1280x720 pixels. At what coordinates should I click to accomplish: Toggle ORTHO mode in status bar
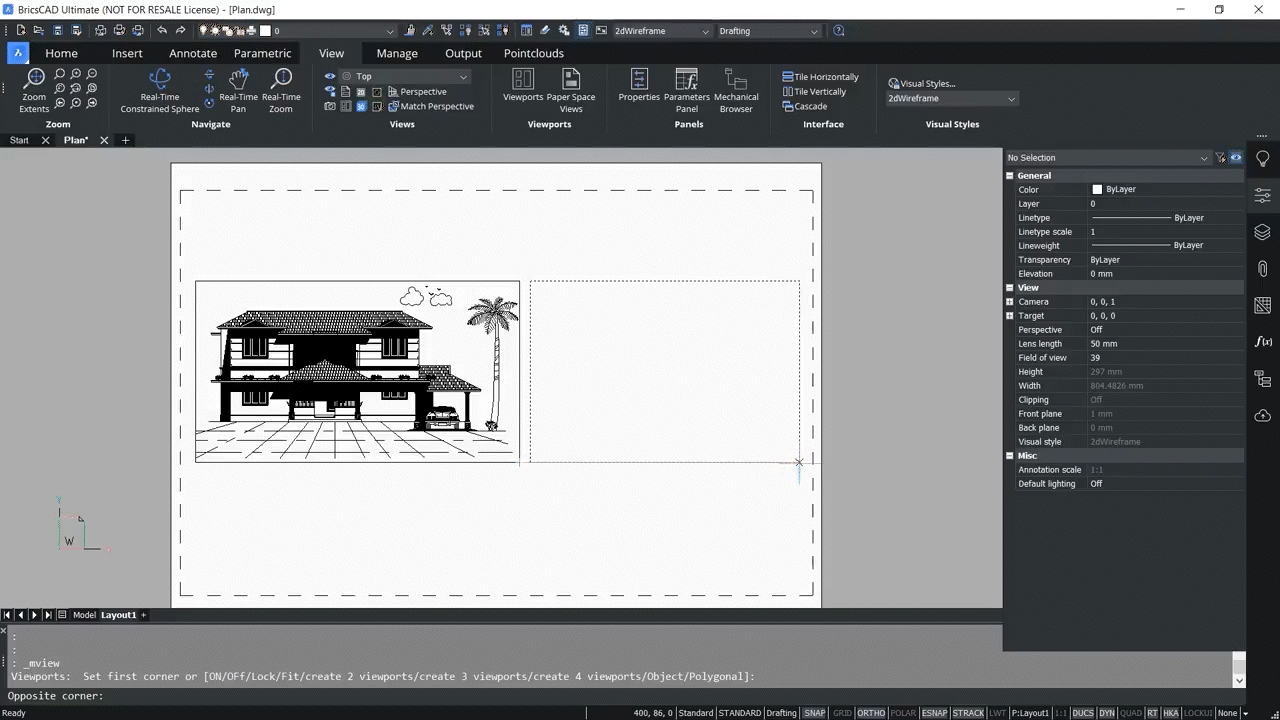871,712
